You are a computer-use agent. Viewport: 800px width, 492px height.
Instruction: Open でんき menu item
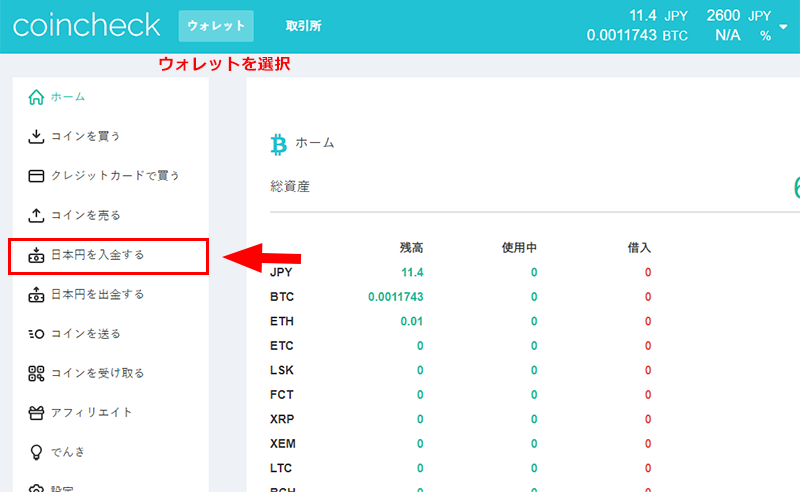pos(68,452)
